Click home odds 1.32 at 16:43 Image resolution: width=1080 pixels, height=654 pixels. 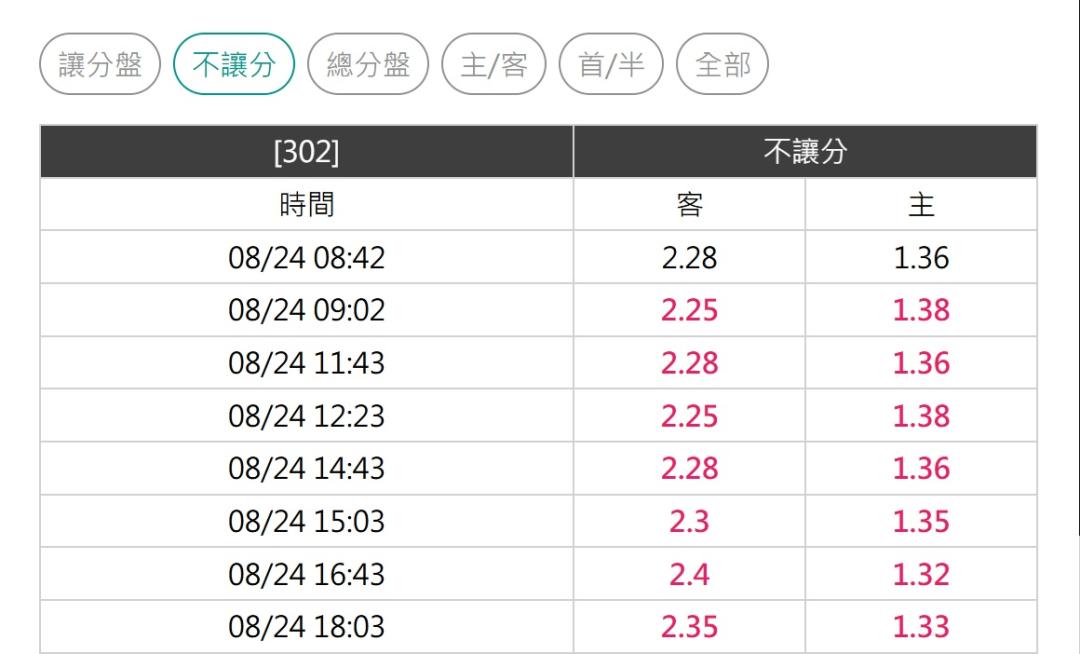click(x=921, y=574)
